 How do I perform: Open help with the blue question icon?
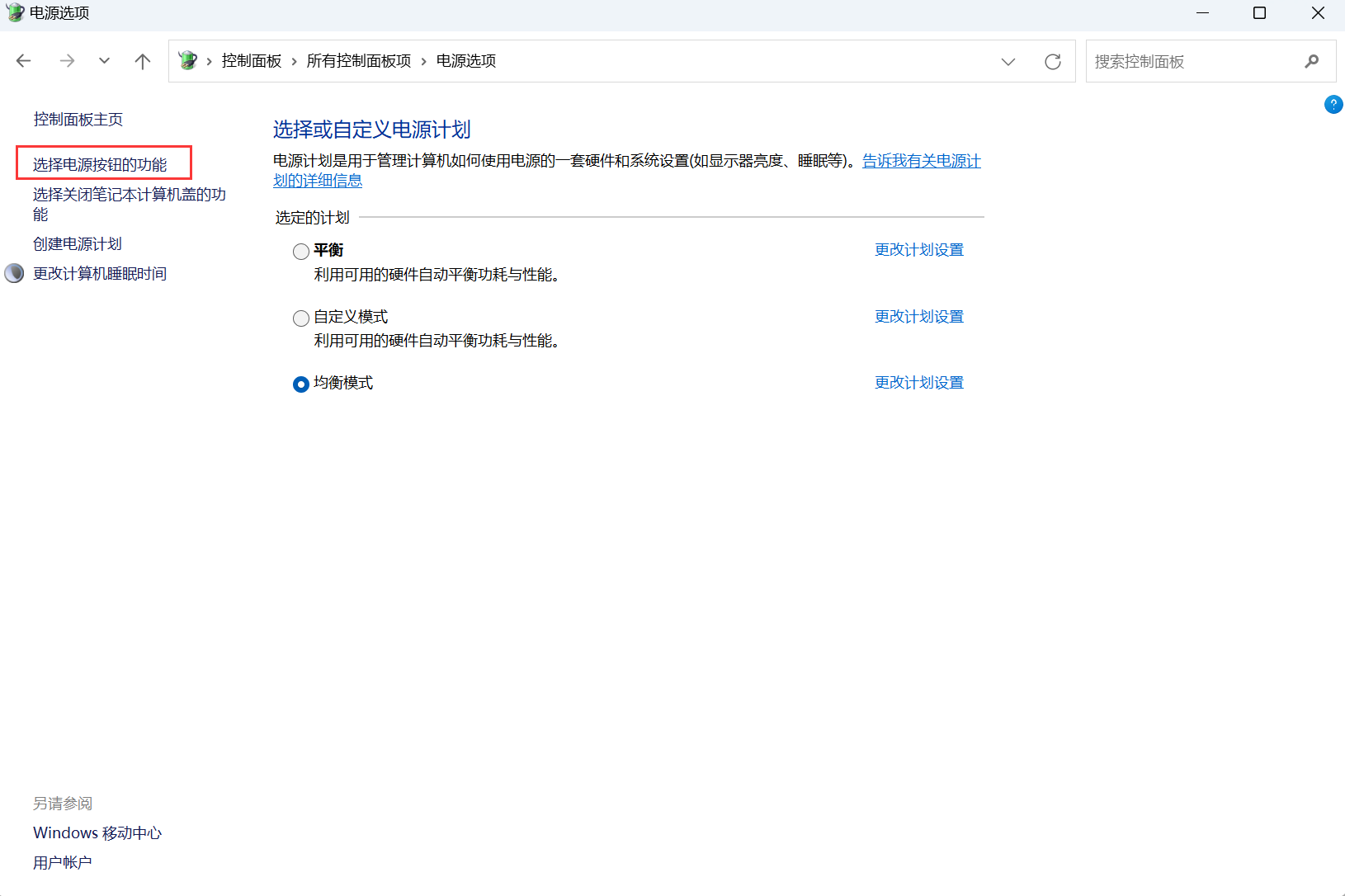coord(1333,105)
